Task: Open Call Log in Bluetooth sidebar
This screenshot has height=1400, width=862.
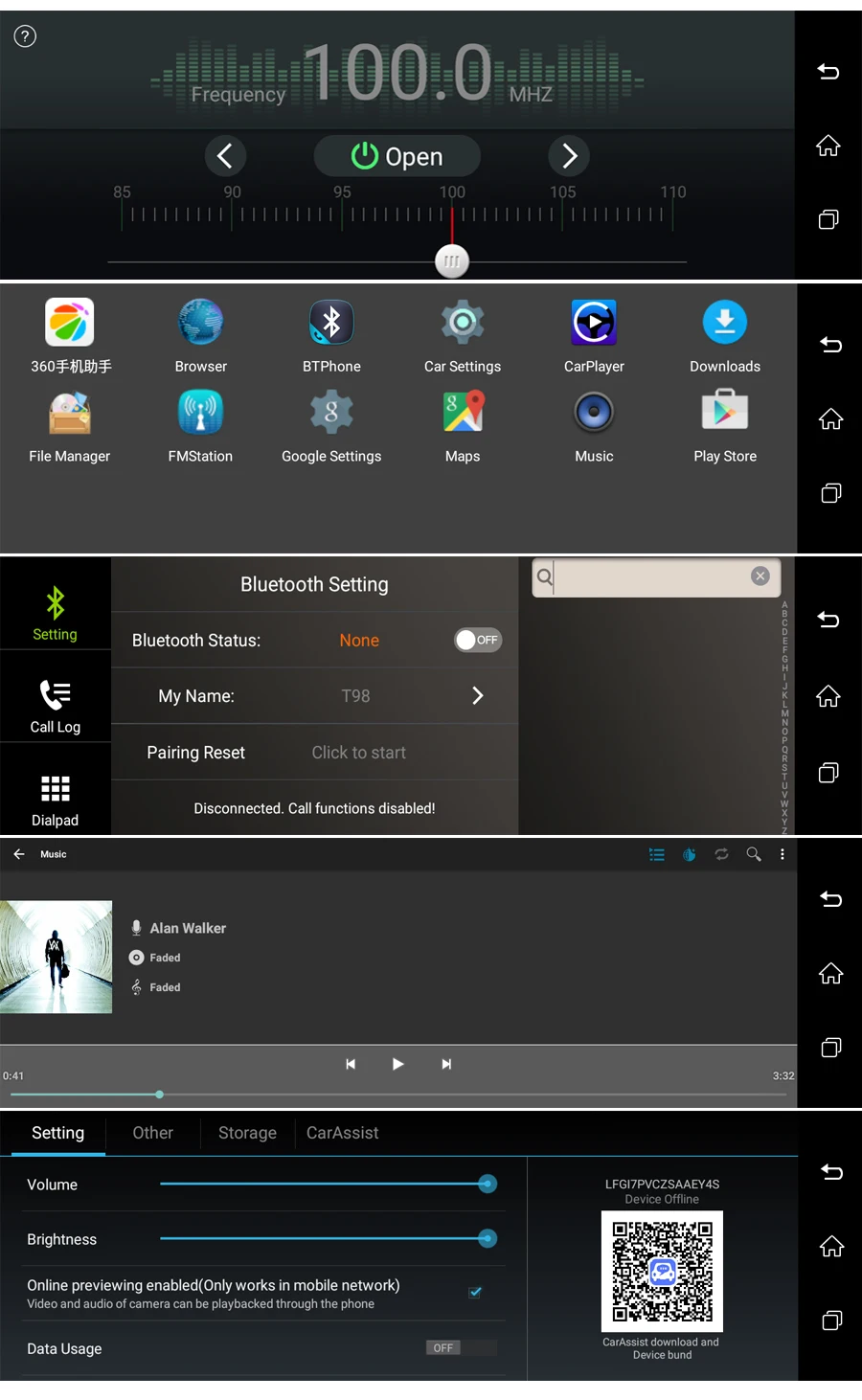Action: (55, 706)
